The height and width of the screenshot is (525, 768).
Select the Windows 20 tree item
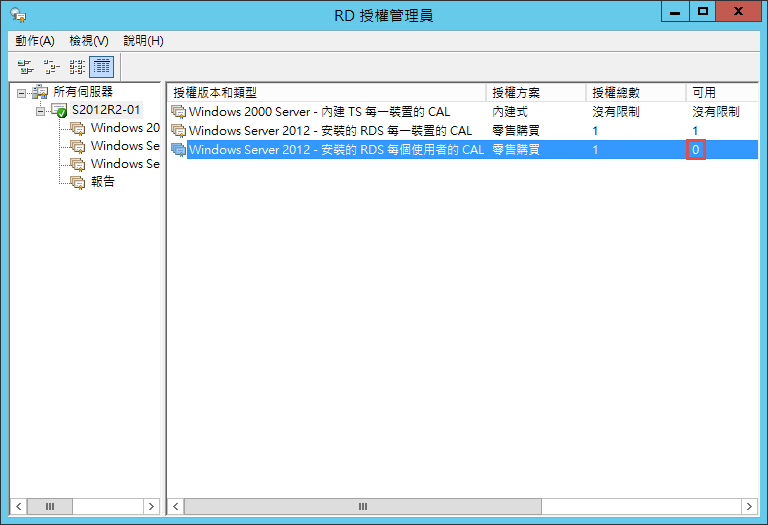[x=125, y=128]
